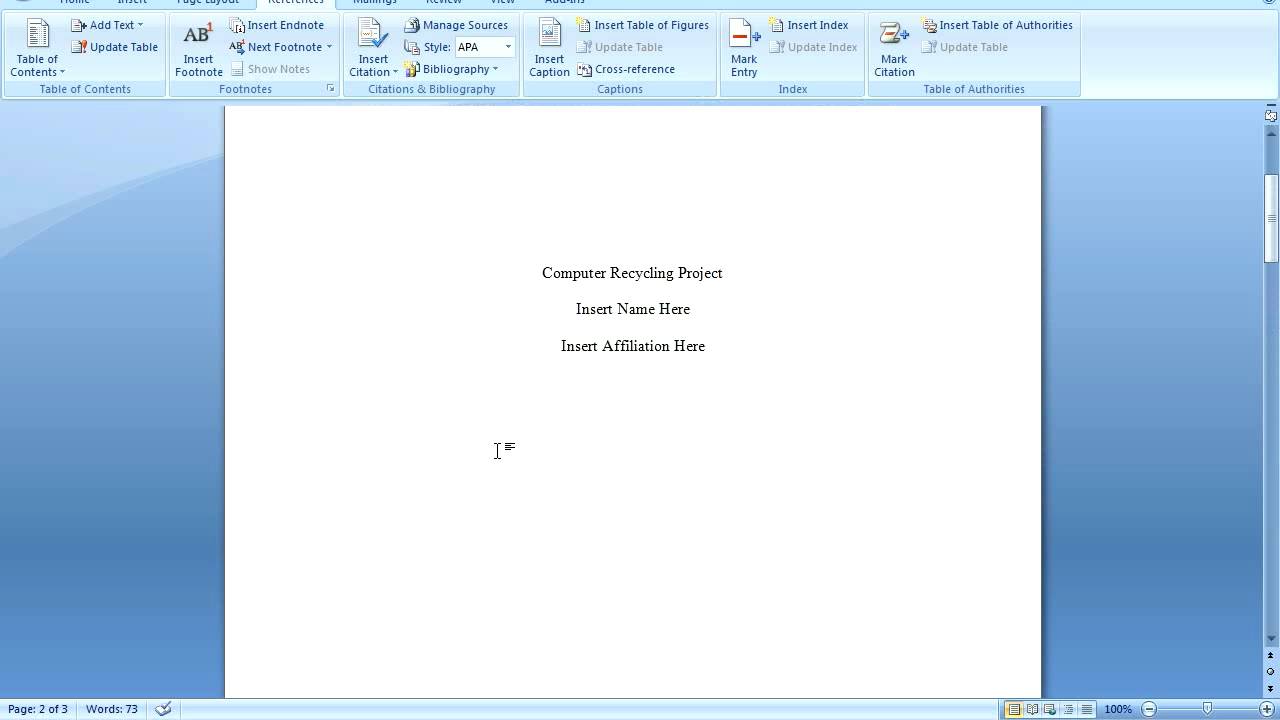Open the citation Style combo box showing APA
This screenshot has width=1280, height=720.
484,47
